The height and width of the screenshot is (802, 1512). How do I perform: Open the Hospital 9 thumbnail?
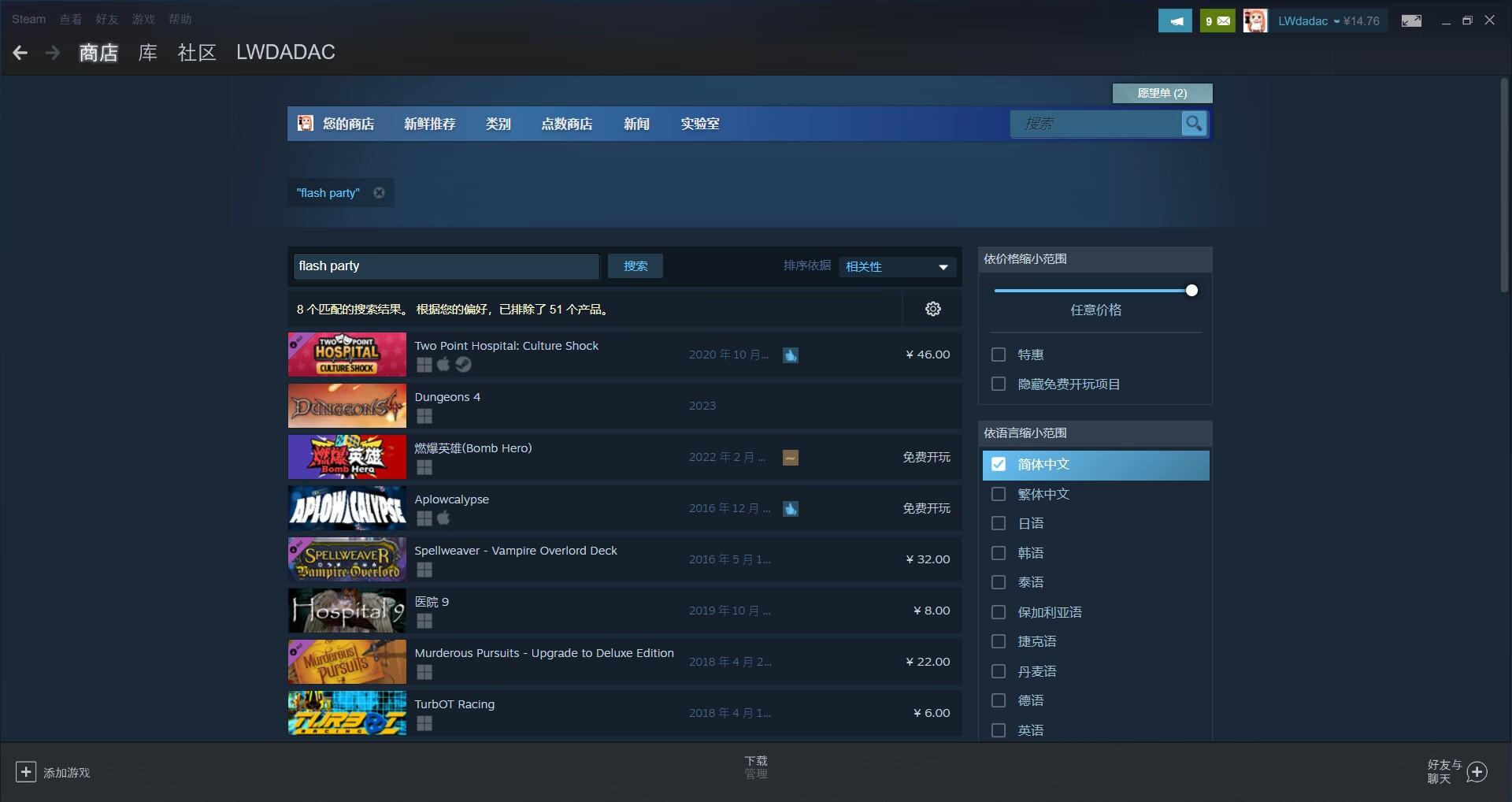[347, 611]
